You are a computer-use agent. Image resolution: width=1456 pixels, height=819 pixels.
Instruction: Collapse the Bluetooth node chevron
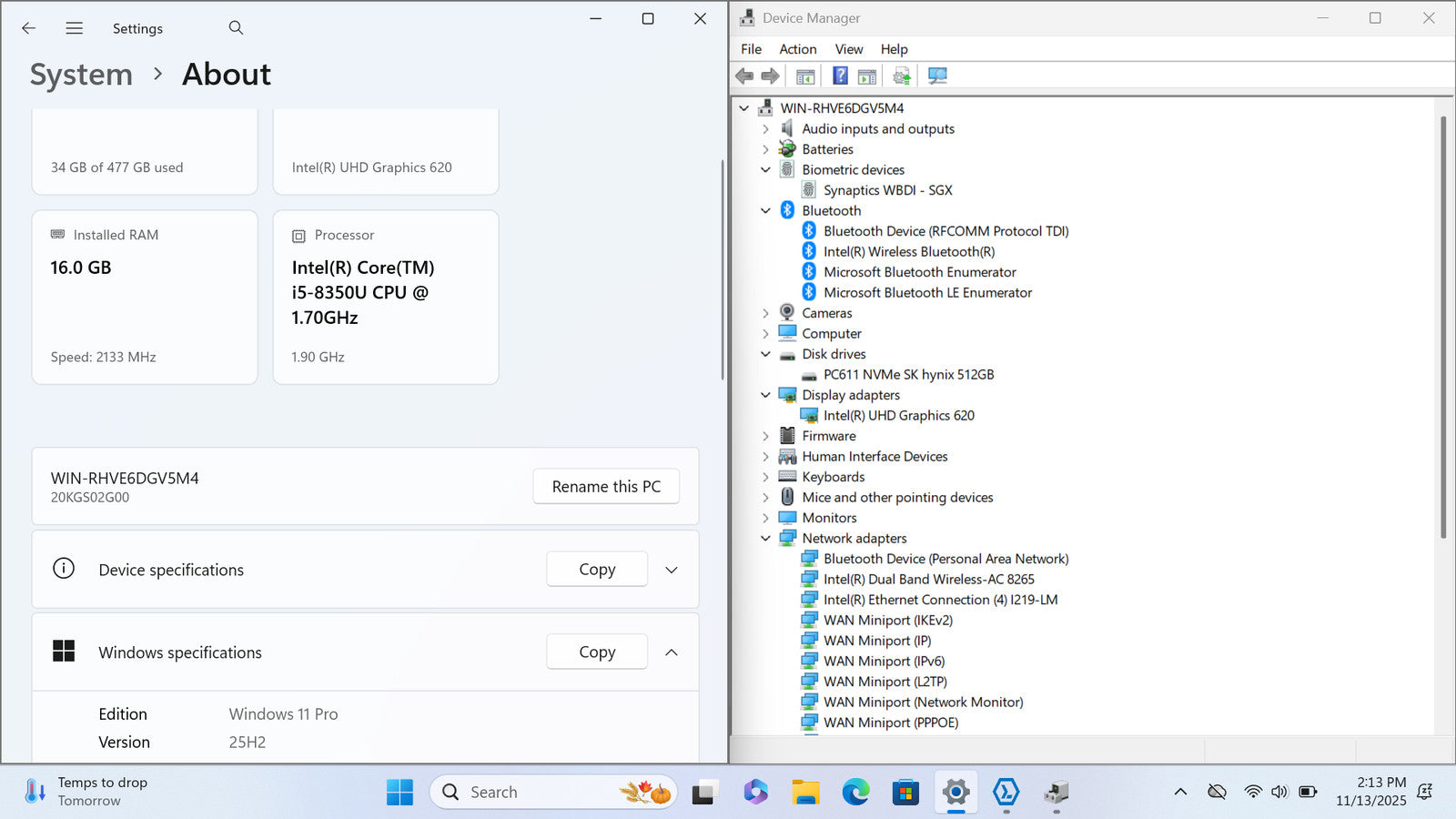pos(765,211)
